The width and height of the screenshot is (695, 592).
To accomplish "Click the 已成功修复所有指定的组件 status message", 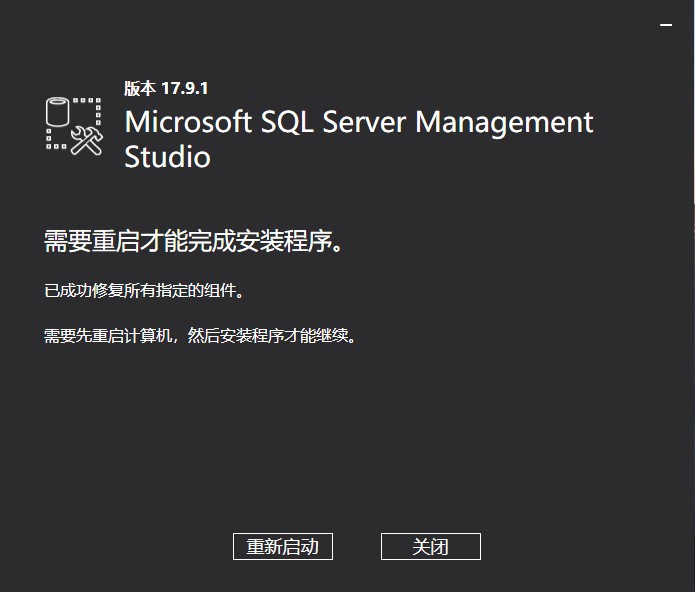I will (x=144, y=292).
